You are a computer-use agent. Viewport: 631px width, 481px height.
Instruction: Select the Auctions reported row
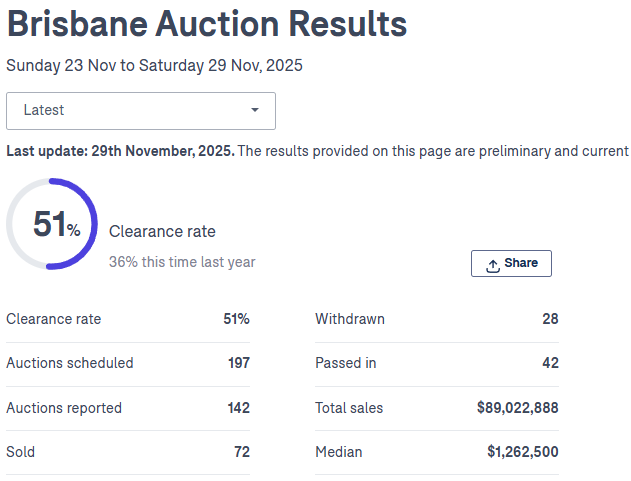pos(128,408)
